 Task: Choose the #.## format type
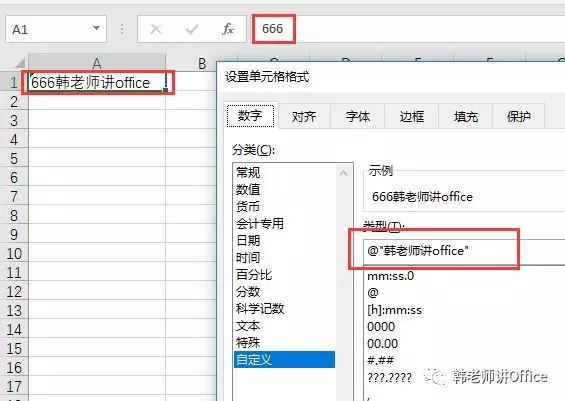click(381, 360)
